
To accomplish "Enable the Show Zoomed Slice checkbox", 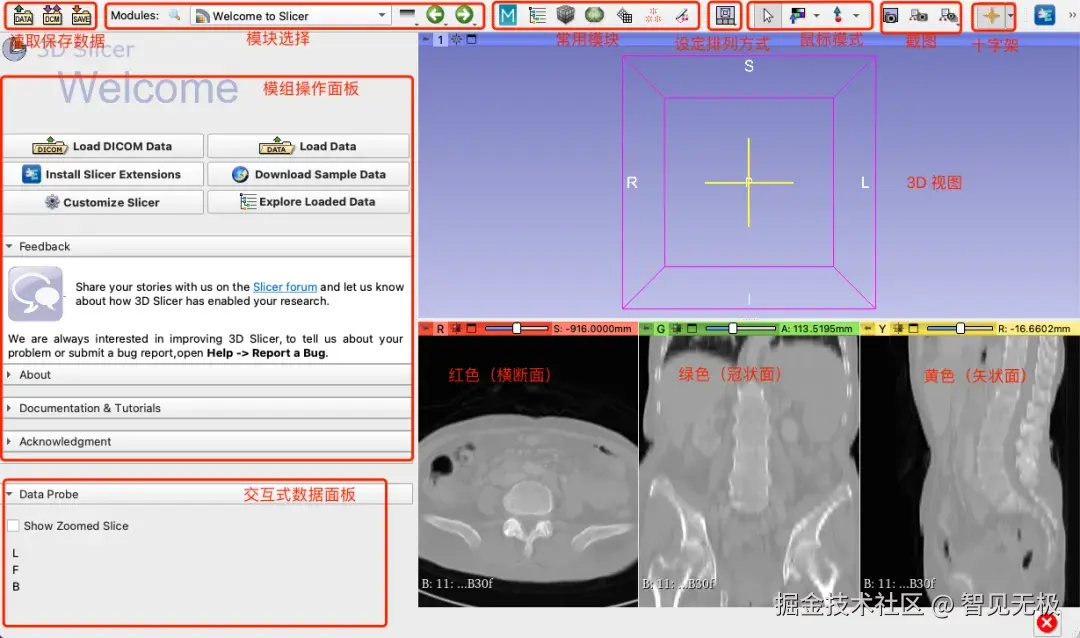I will coord(13,526).
